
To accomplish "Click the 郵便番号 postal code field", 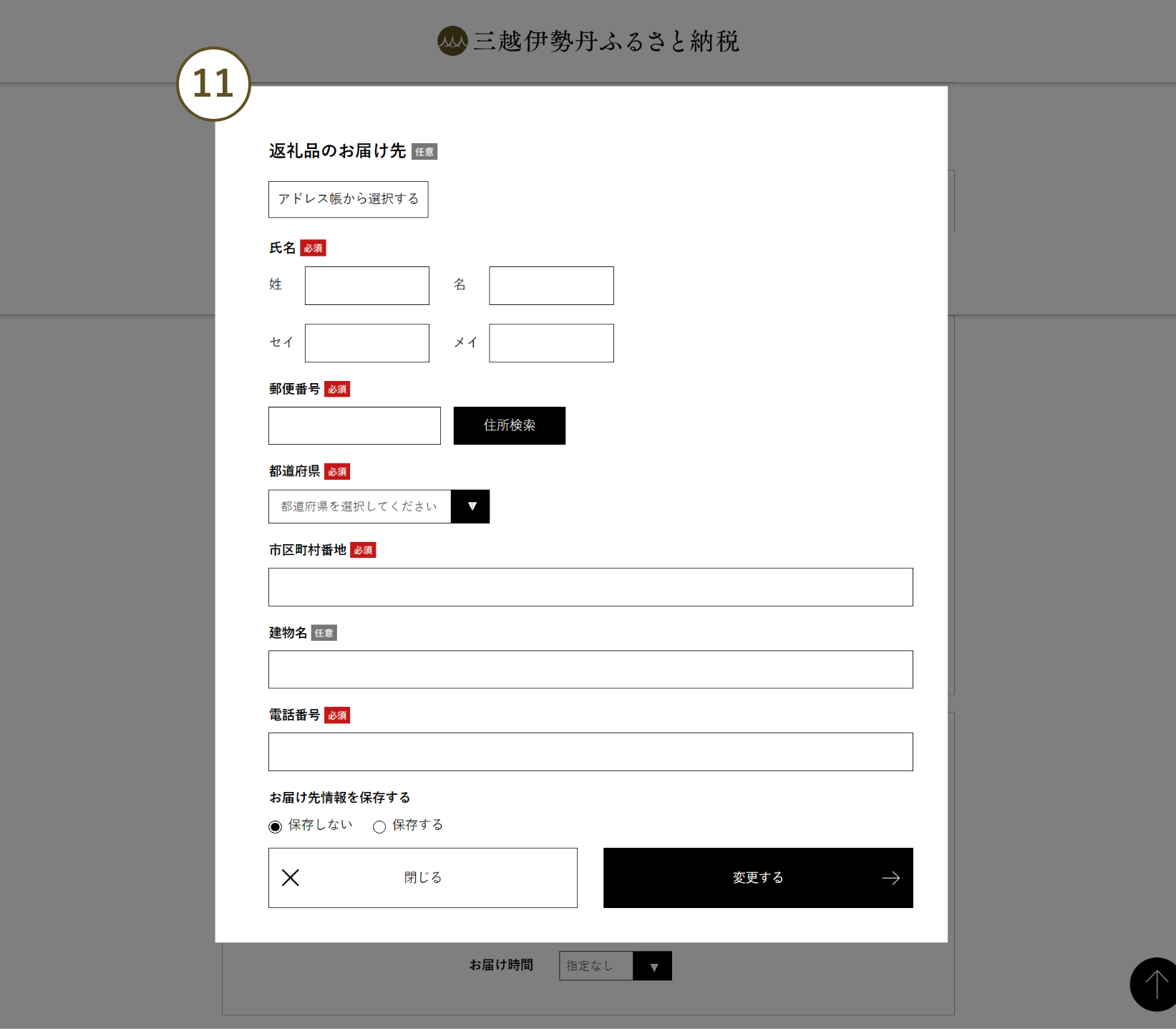I will pos(354,426).
